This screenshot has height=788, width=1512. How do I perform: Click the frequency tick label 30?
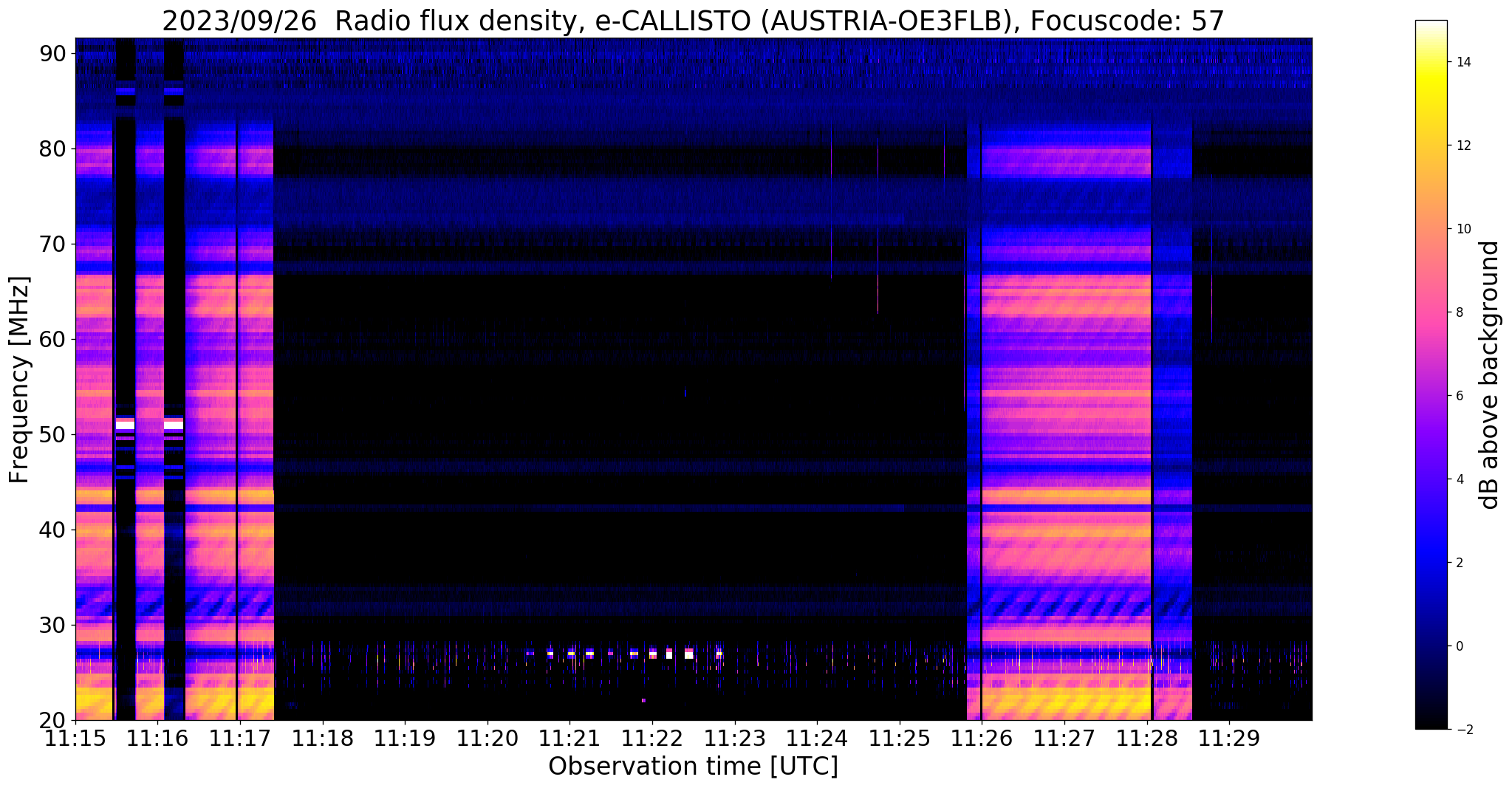[x=53, y=625]
